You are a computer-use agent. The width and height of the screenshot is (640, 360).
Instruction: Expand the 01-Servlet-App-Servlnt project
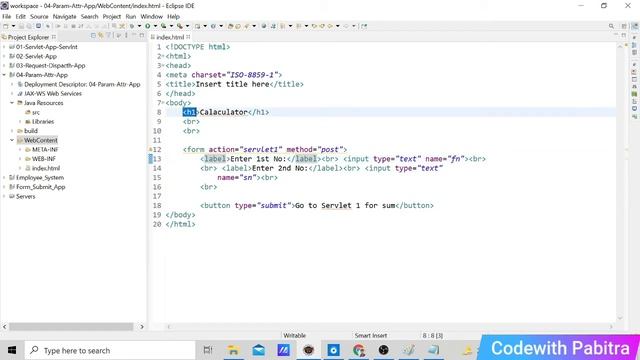point(4,47)
